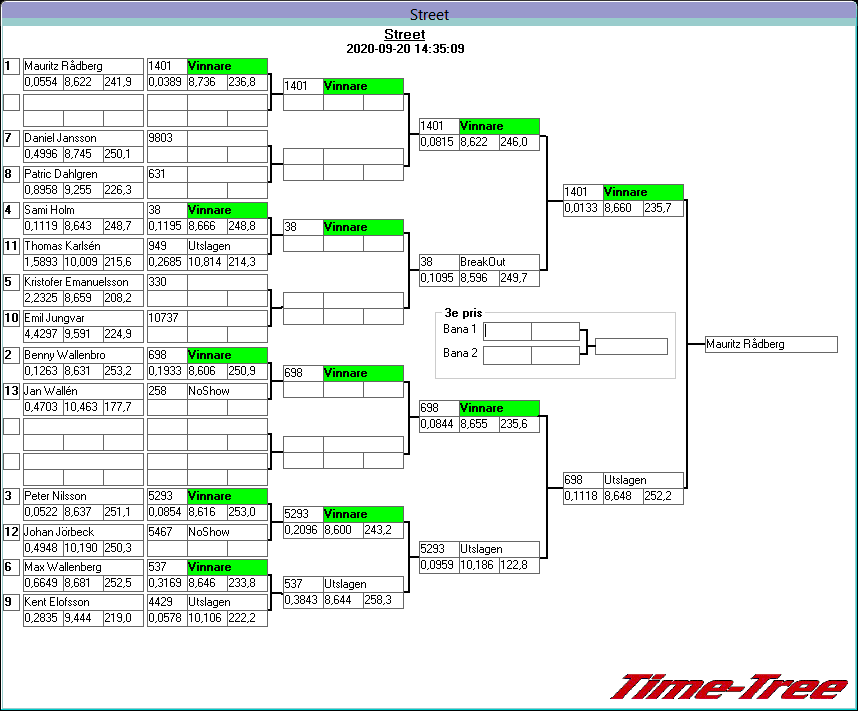The image size is (858, 711).
Task: Click the Time-Tree logo
Action: [728, 687]
